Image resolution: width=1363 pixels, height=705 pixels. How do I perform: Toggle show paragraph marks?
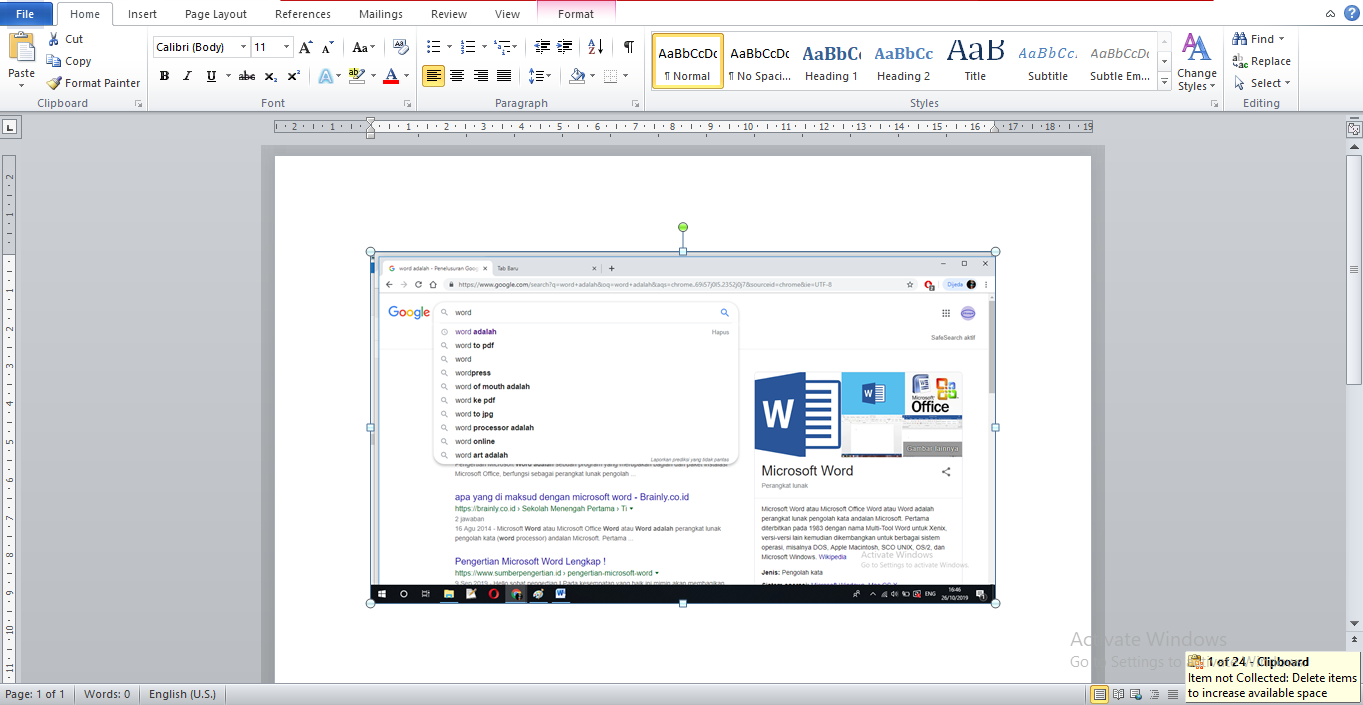[629, 47]
